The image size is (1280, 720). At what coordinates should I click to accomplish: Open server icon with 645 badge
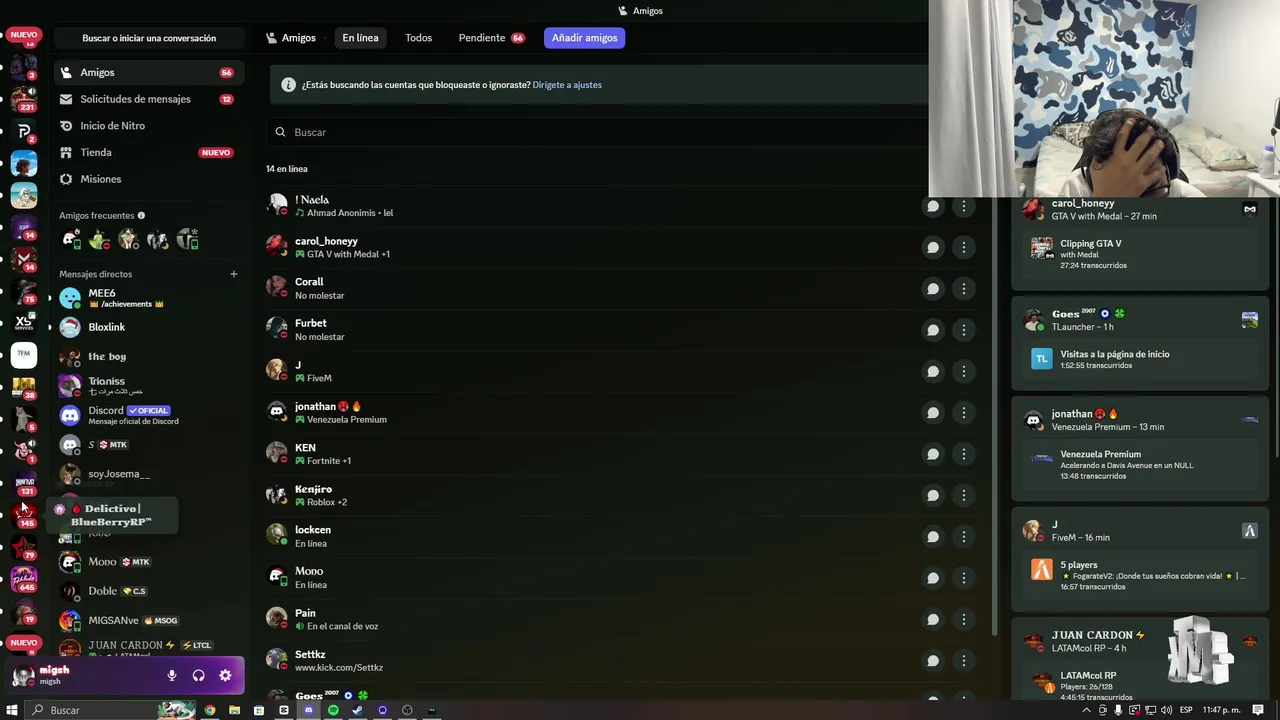24,578
